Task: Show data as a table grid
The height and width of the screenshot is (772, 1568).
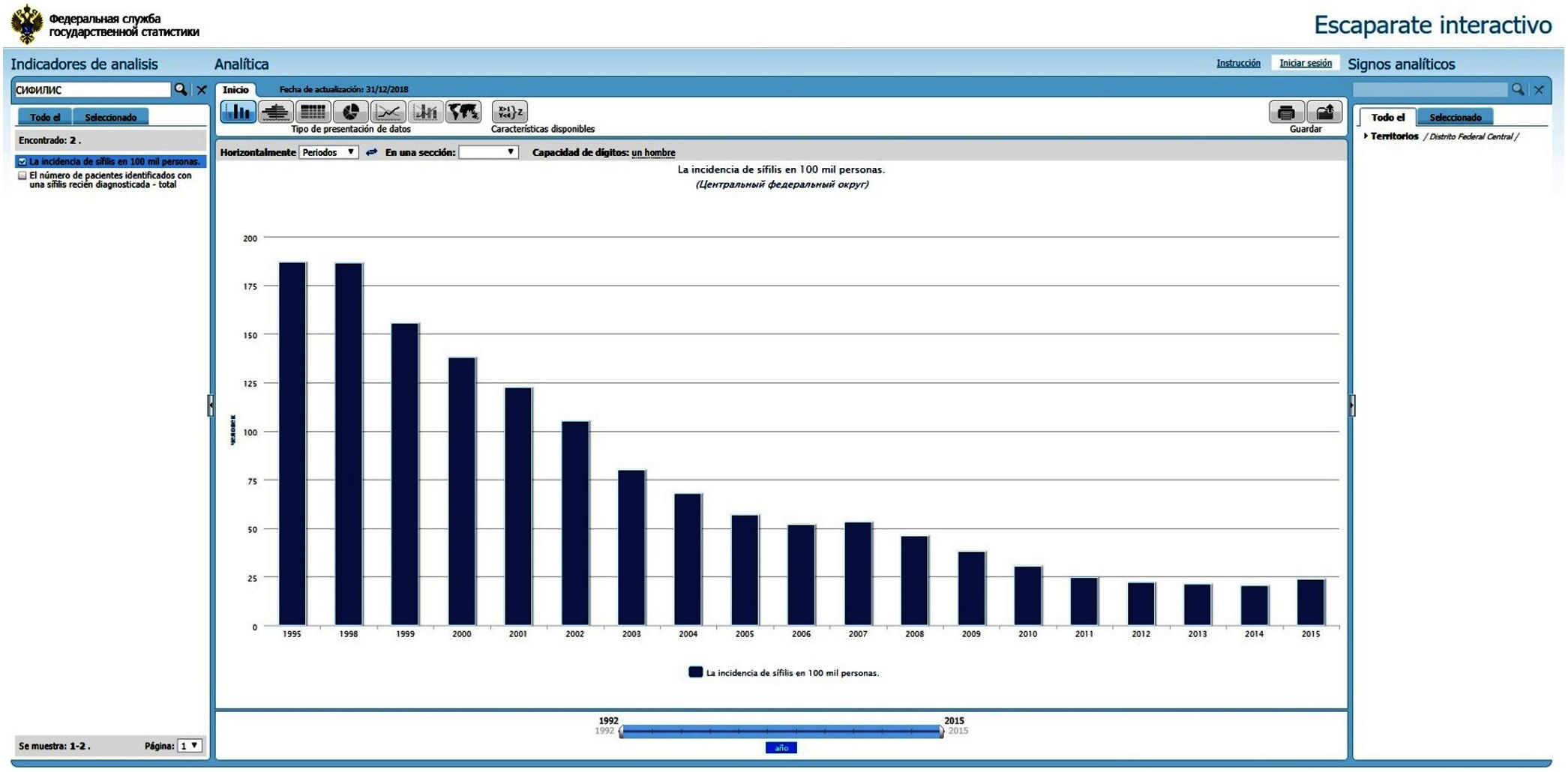Action: (x=313, y=112)
